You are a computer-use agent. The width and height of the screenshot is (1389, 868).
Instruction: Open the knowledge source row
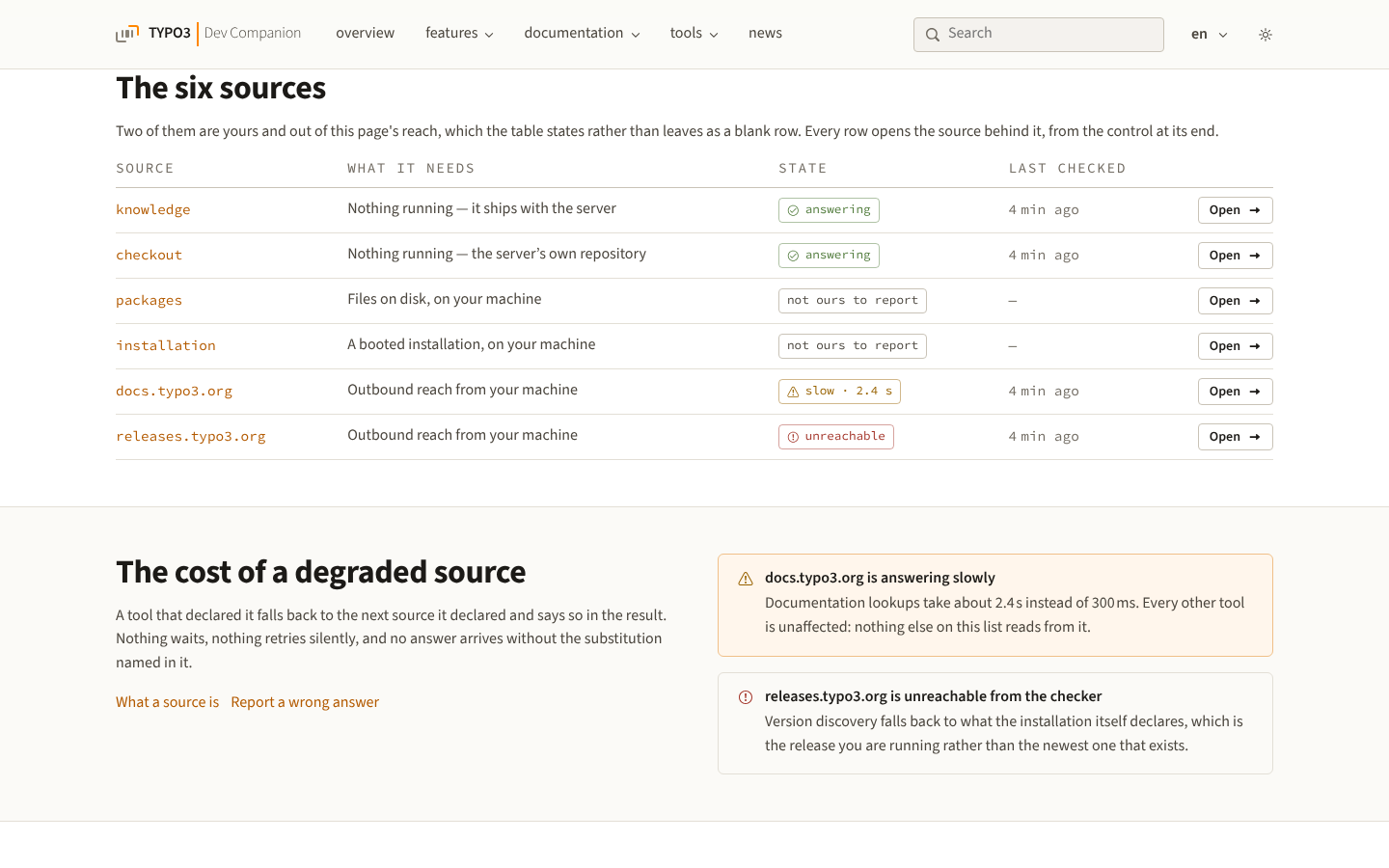coord(1235,210)
